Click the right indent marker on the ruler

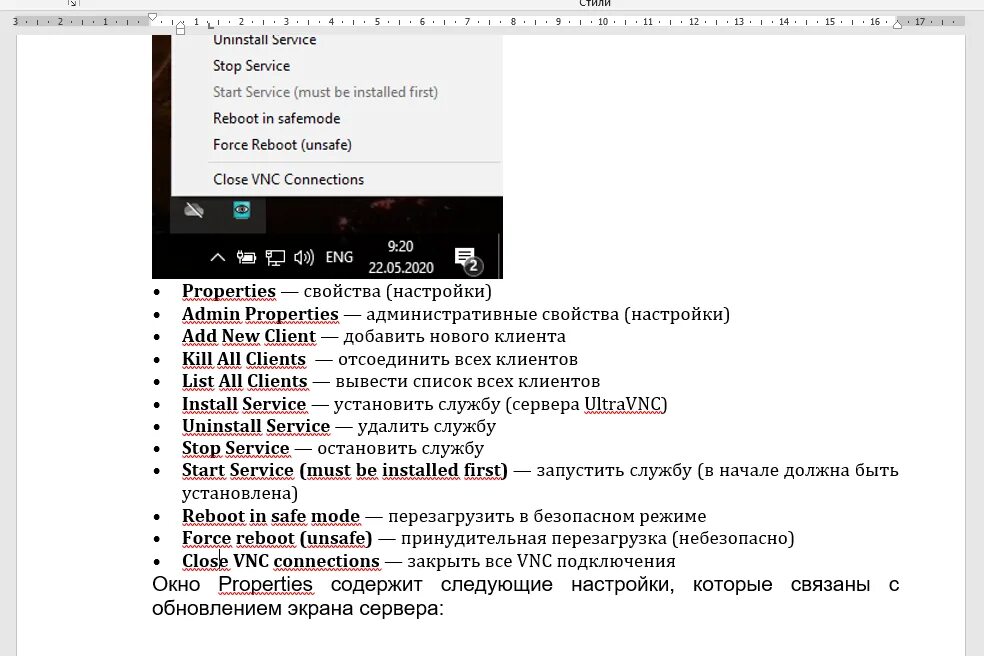point(897,24)
